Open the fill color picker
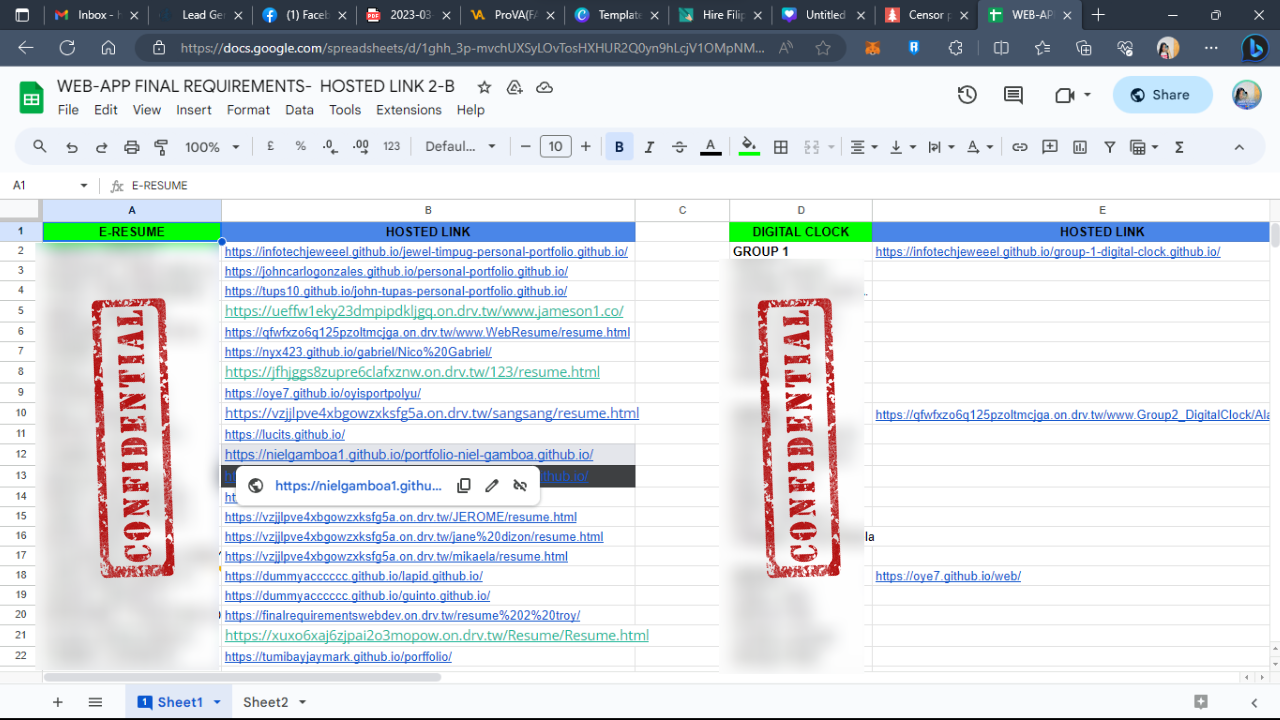 [x=749, y=147]
